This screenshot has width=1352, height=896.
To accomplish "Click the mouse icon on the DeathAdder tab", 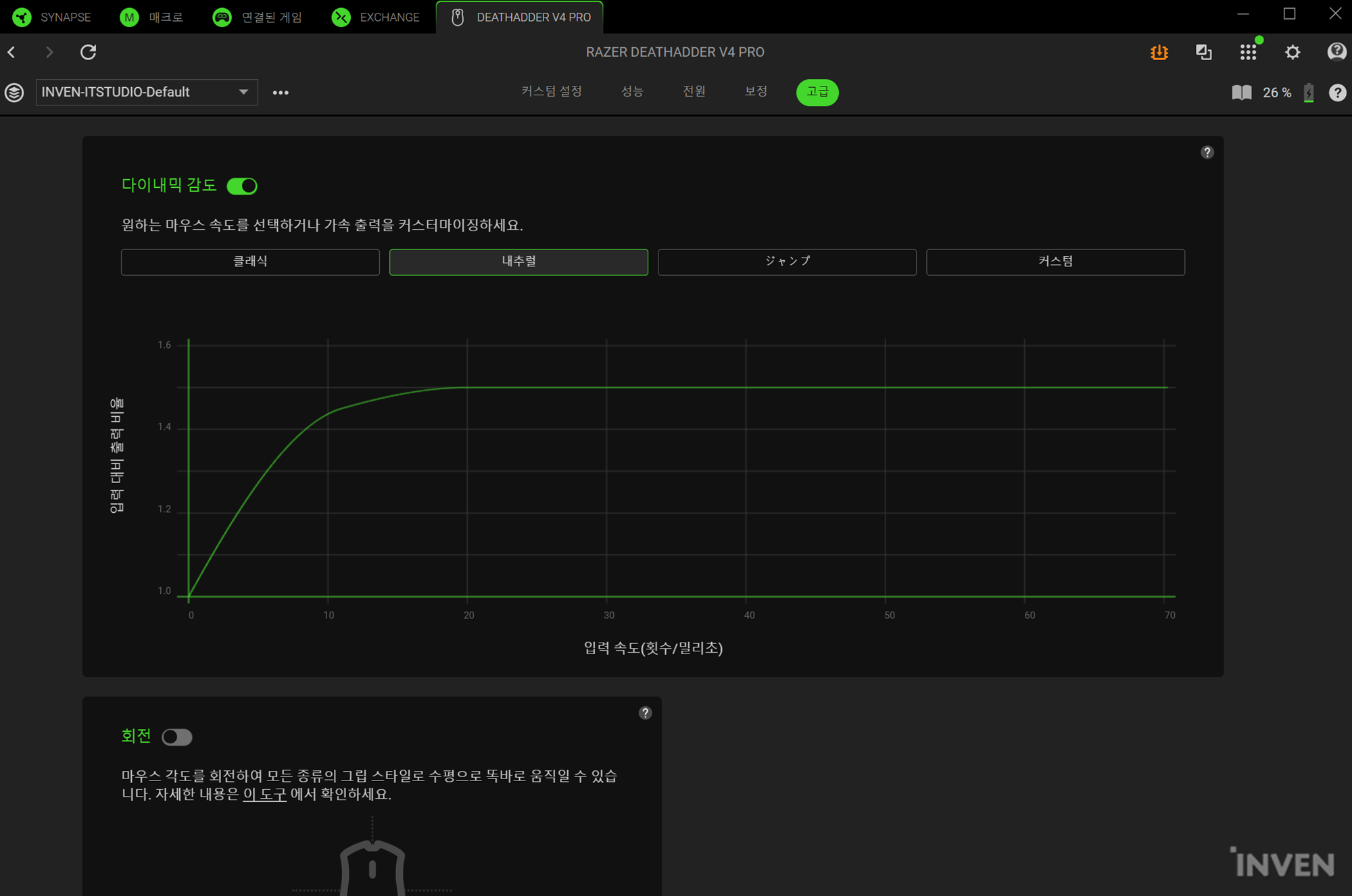I will [x=458, y=17].
